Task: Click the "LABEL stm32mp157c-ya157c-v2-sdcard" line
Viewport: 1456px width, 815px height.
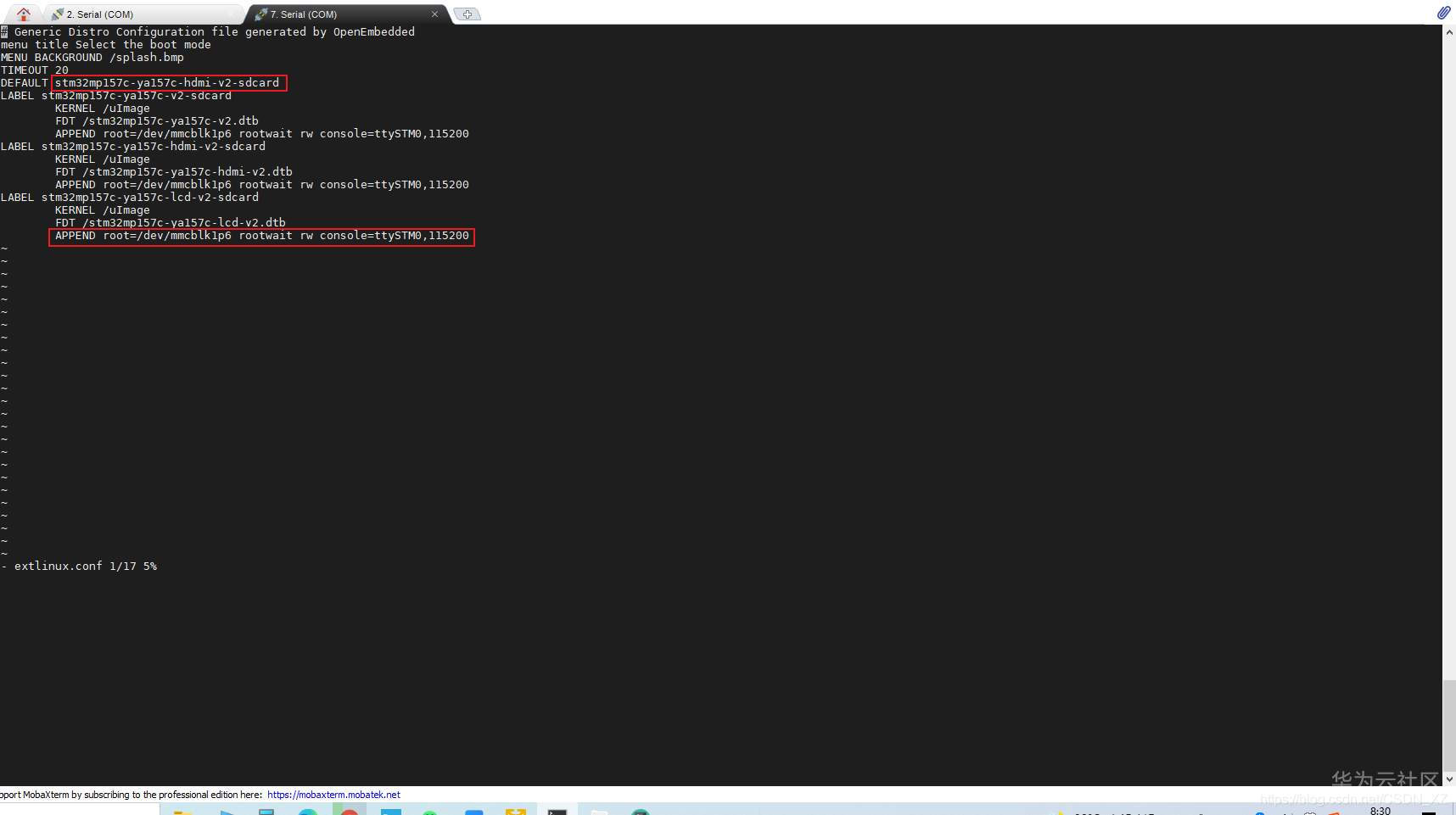Action: (x=116, y=95)
